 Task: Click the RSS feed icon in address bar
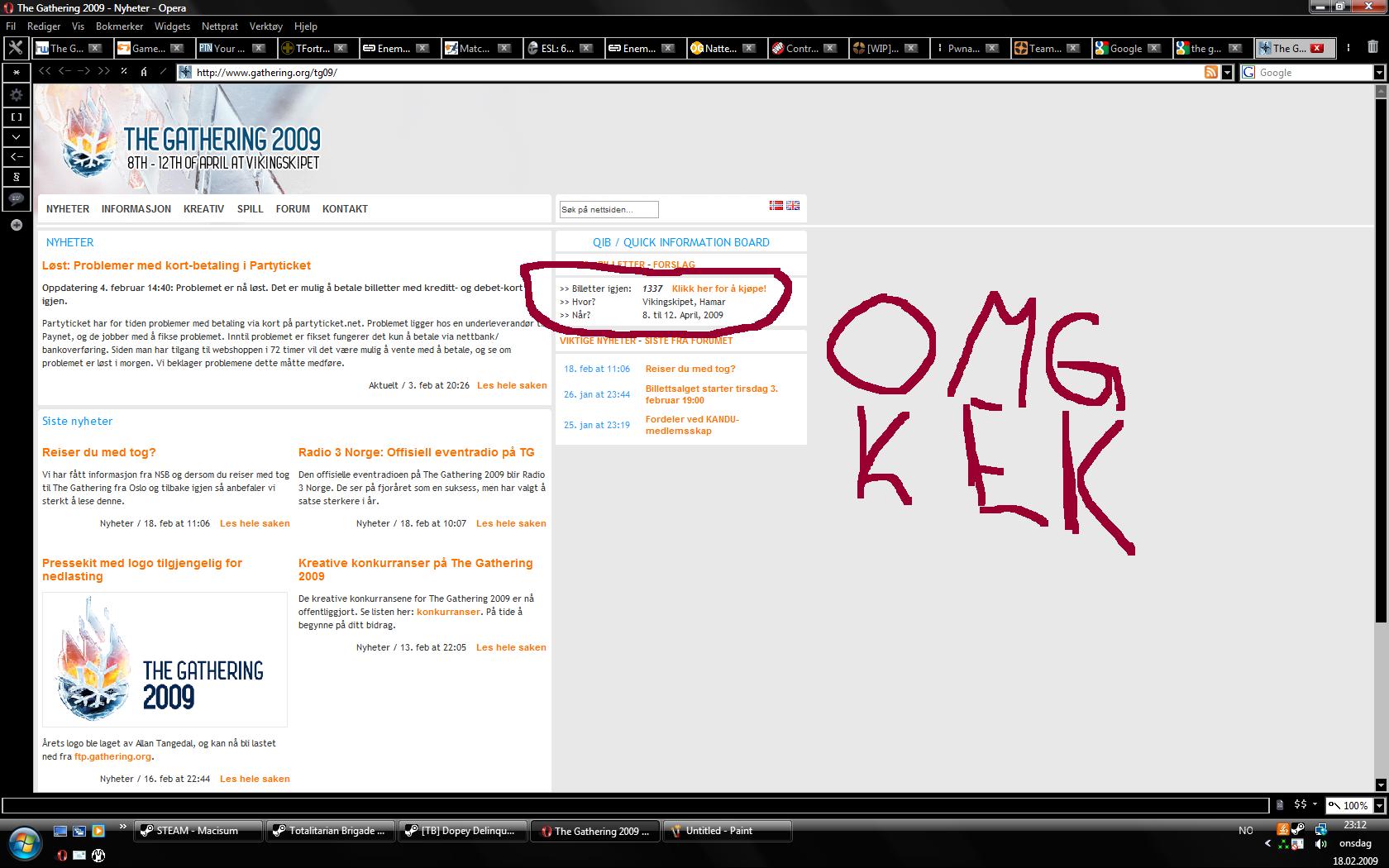tap(1211, 73)
